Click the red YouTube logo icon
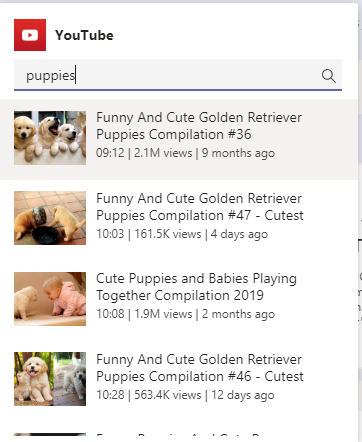The height and width of the screenshot is (442, 362). 30,35
